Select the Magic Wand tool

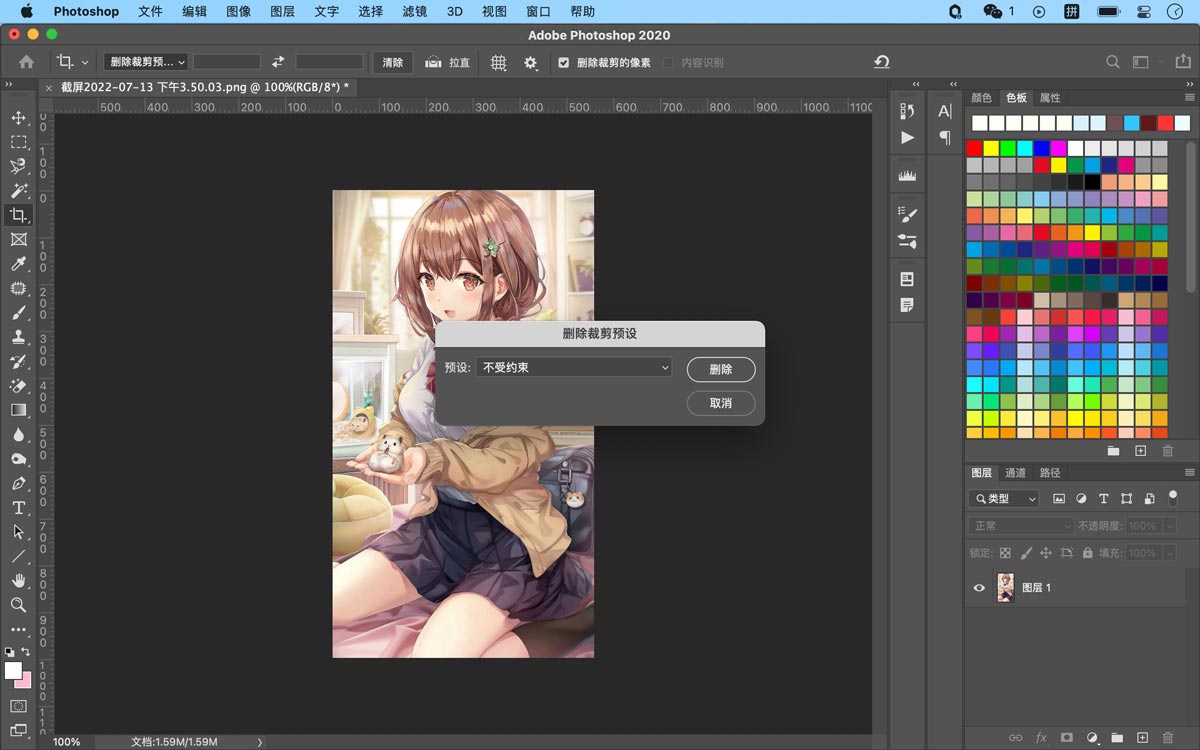[x=18, y=191]
